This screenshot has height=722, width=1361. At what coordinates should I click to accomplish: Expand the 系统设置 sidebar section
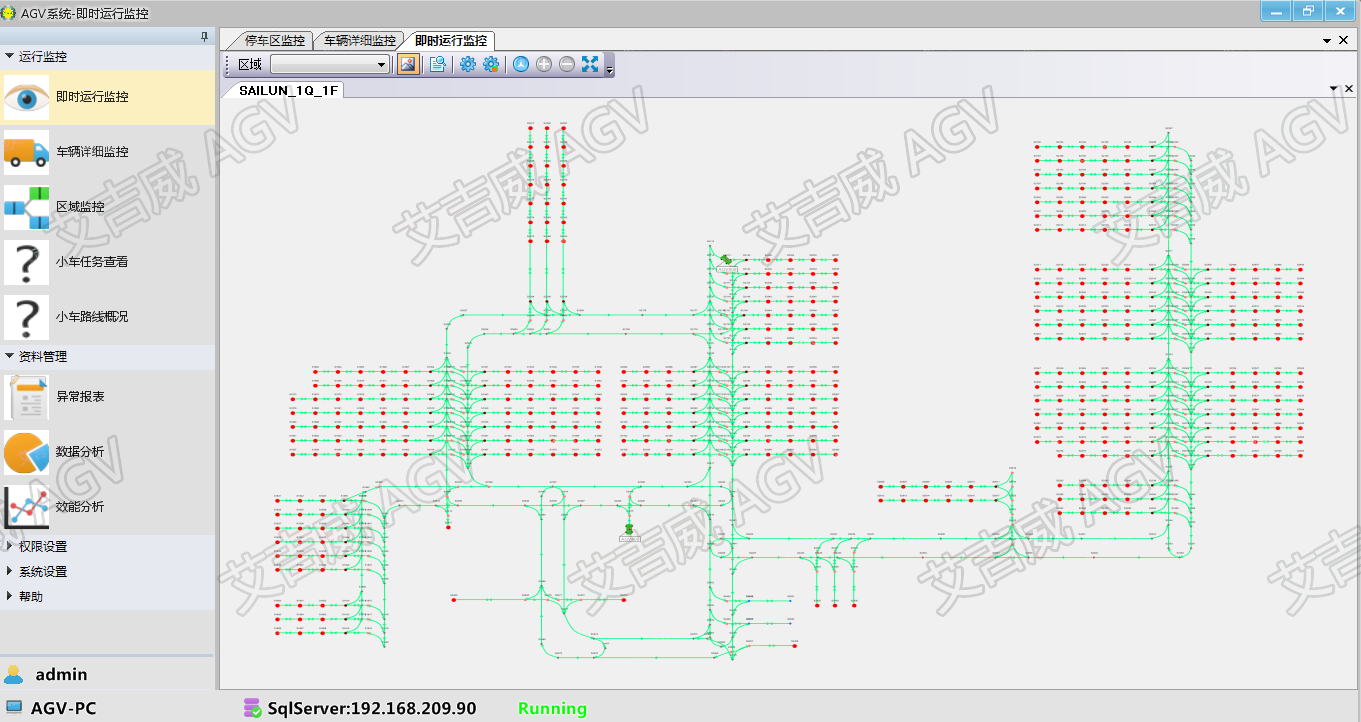(x=10, y=572)
